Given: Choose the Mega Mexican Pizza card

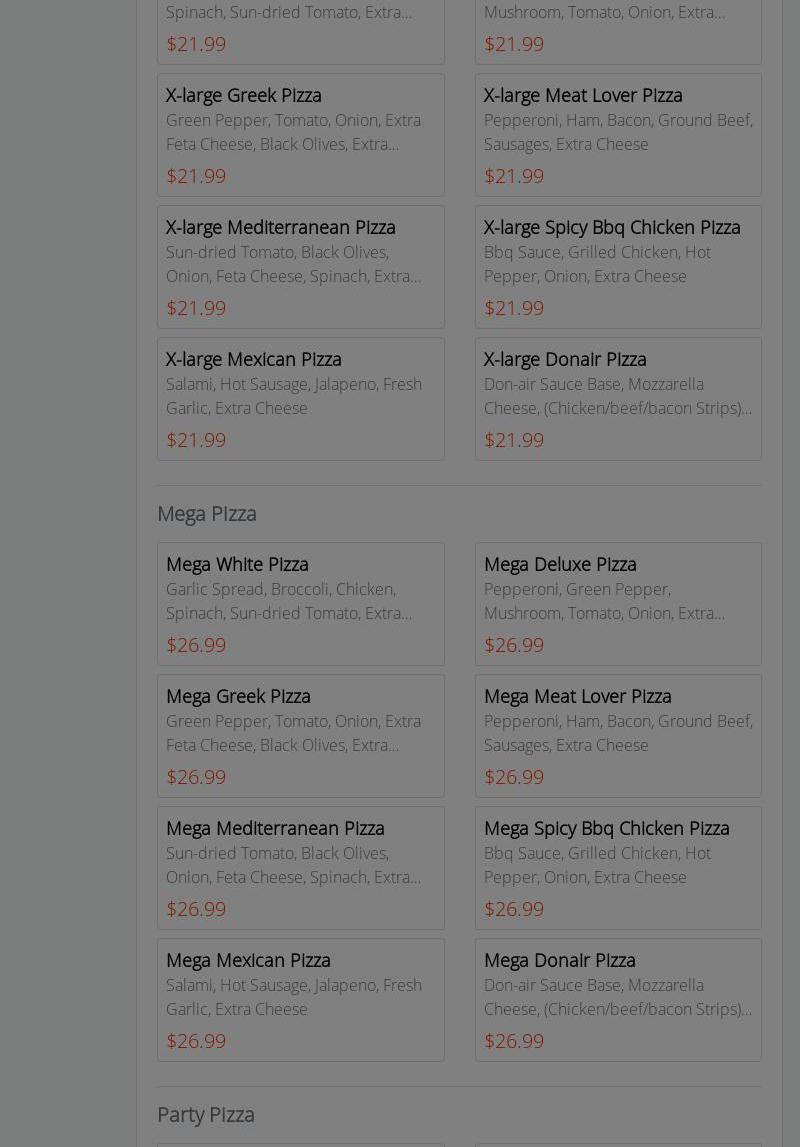Looking at the screenshot, I should point(300,1000).
